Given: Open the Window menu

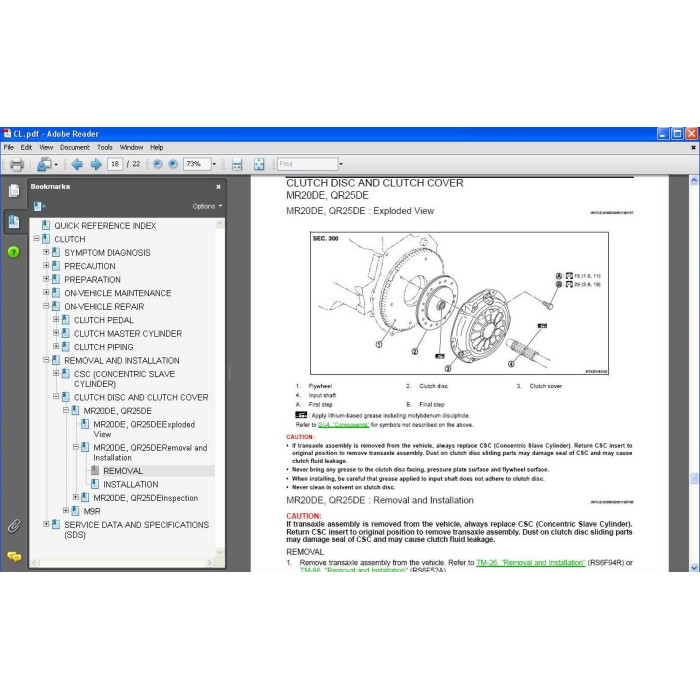Looking at the screenshot, I should [131, 147].
